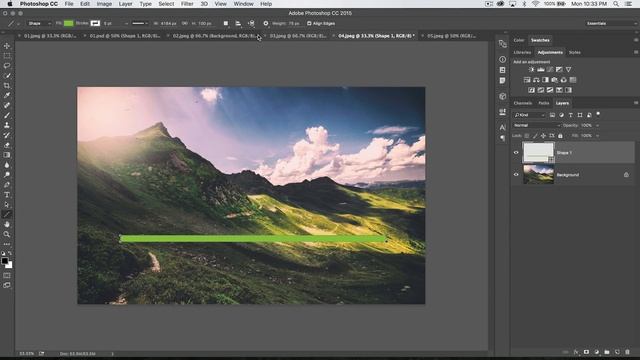Viewport: 640px width, 360px height.
Task: Add a Black & White adjustment
Action: coord(545,80)
